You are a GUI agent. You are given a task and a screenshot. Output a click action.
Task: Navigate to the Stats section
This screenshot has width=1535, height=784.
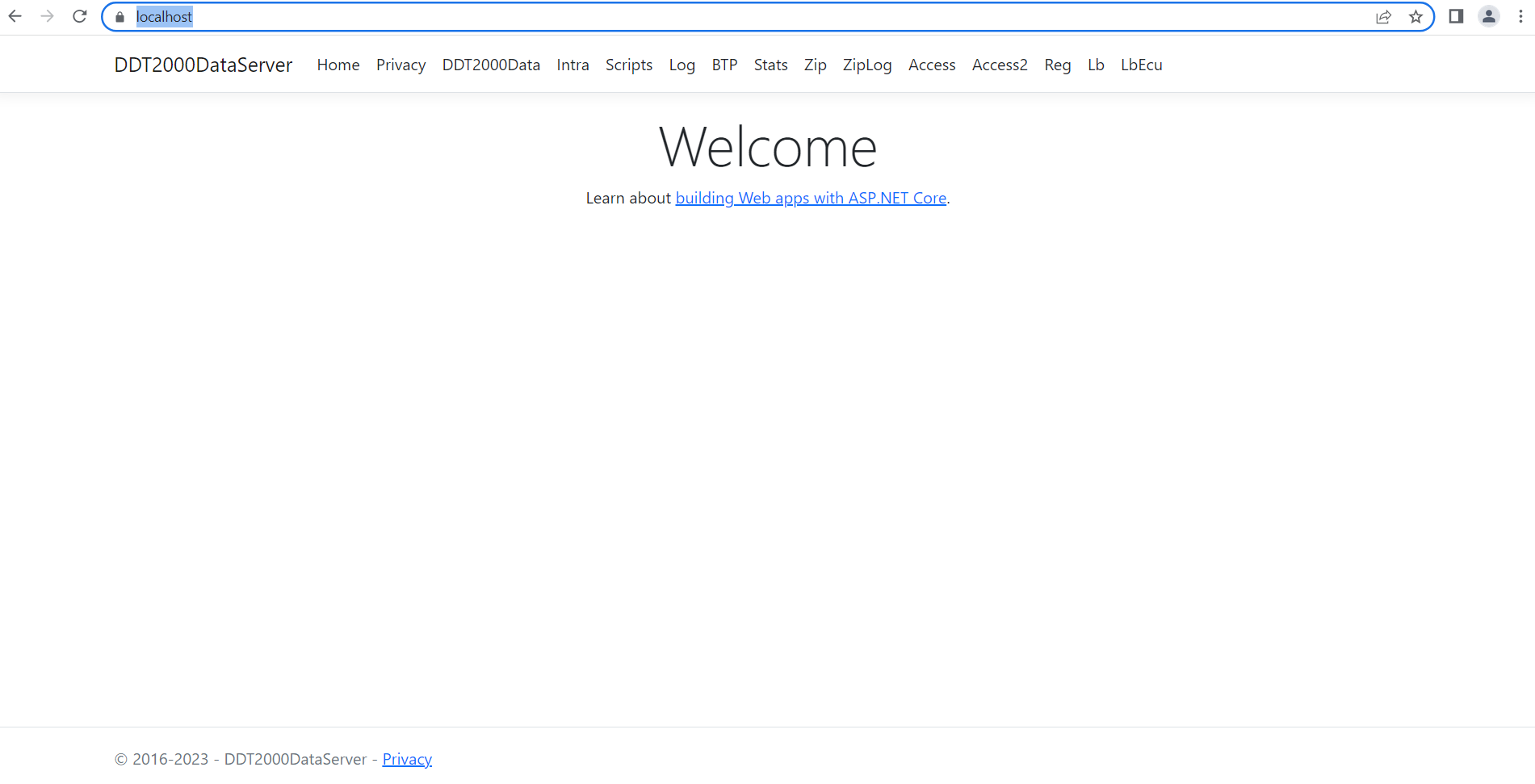coord(770,65)
